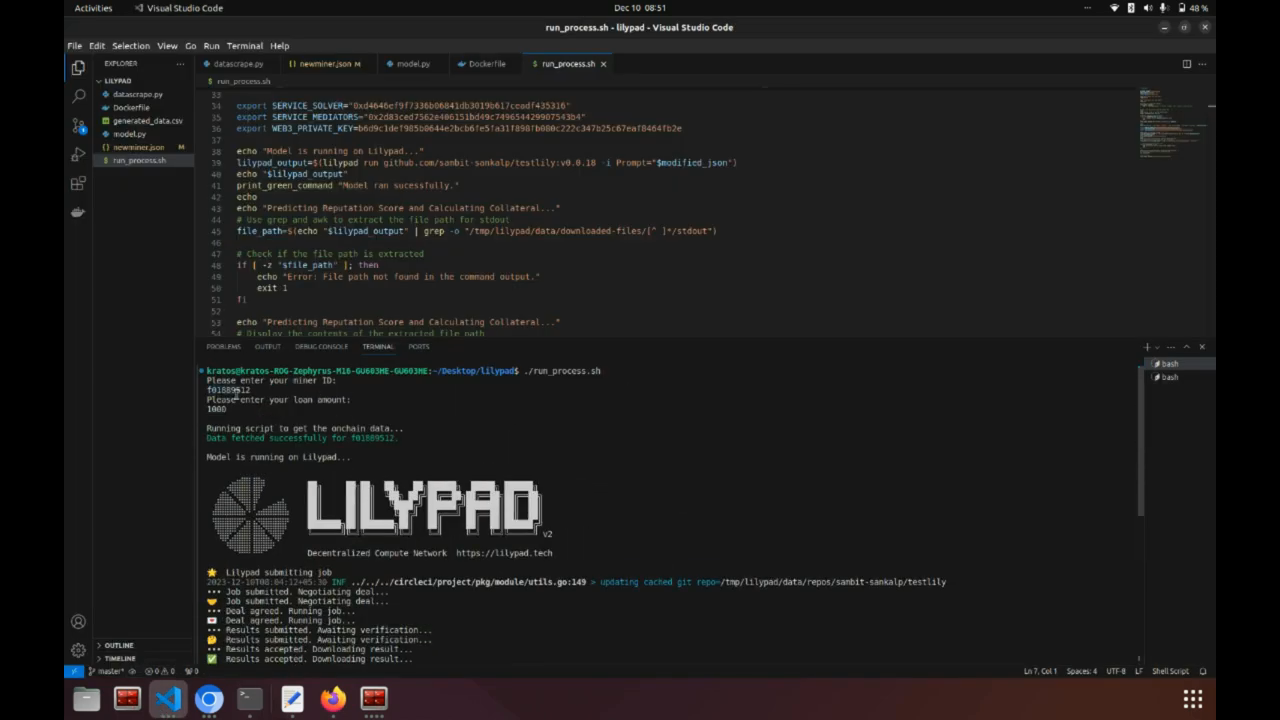Screen dimensions: 1280x720
Task: Open the Docker view in activity bar
Action: coord(78,212)
